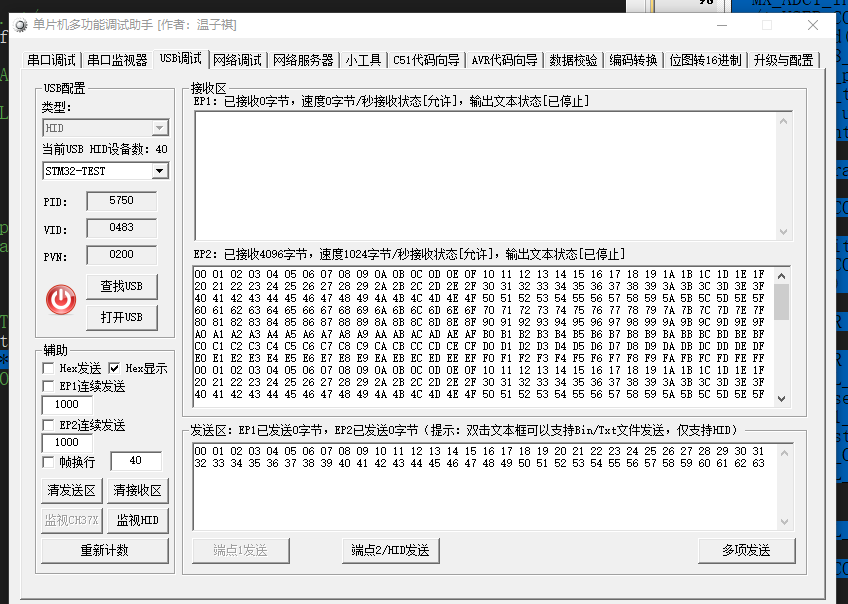Click the 清接收区 button
The width and height of the screenshot is (848, 604).
click(x=137, y=490)
